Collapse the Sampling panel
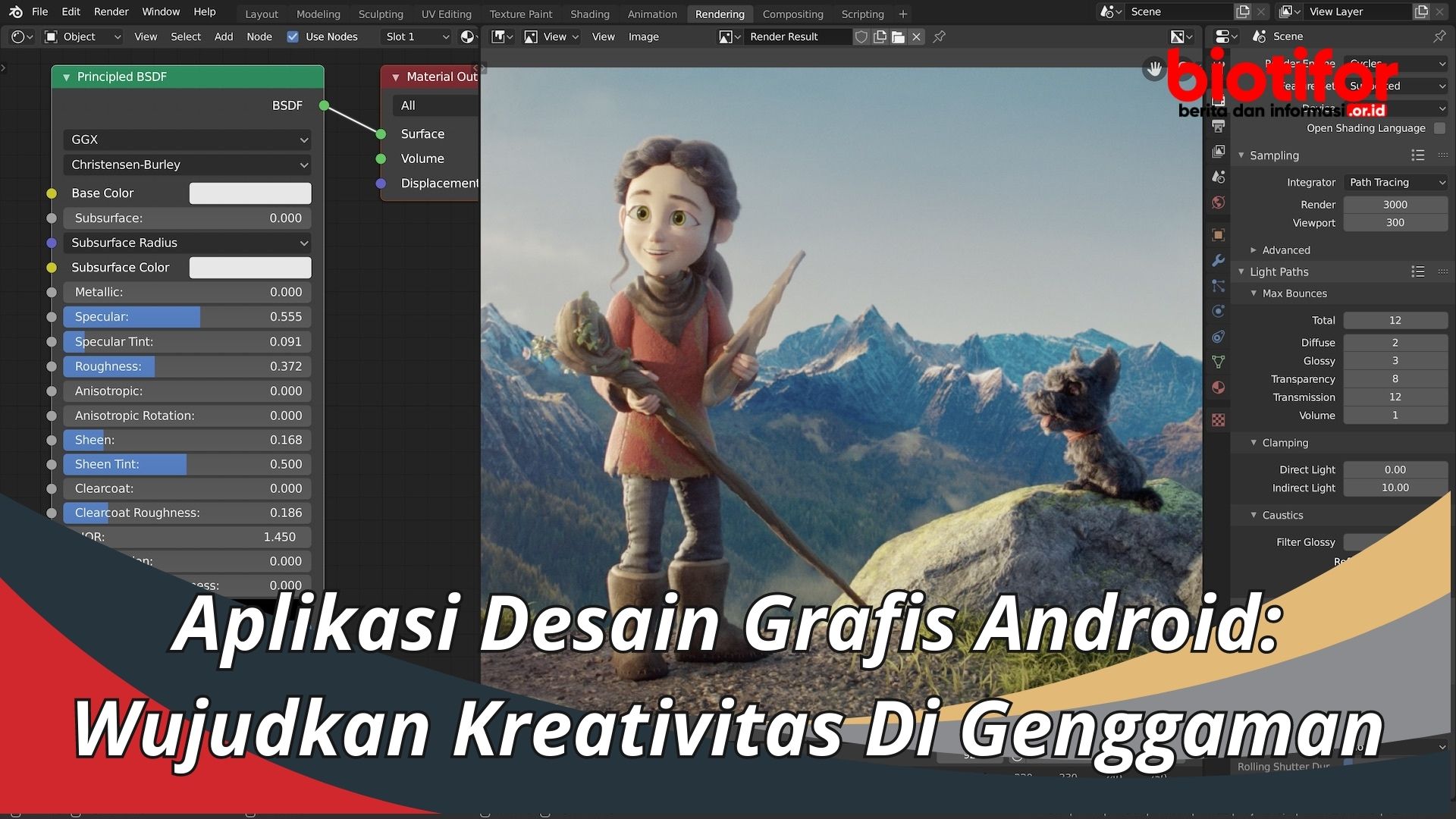This screenshot has height=819, width=1456. (x=1241, y=155)
